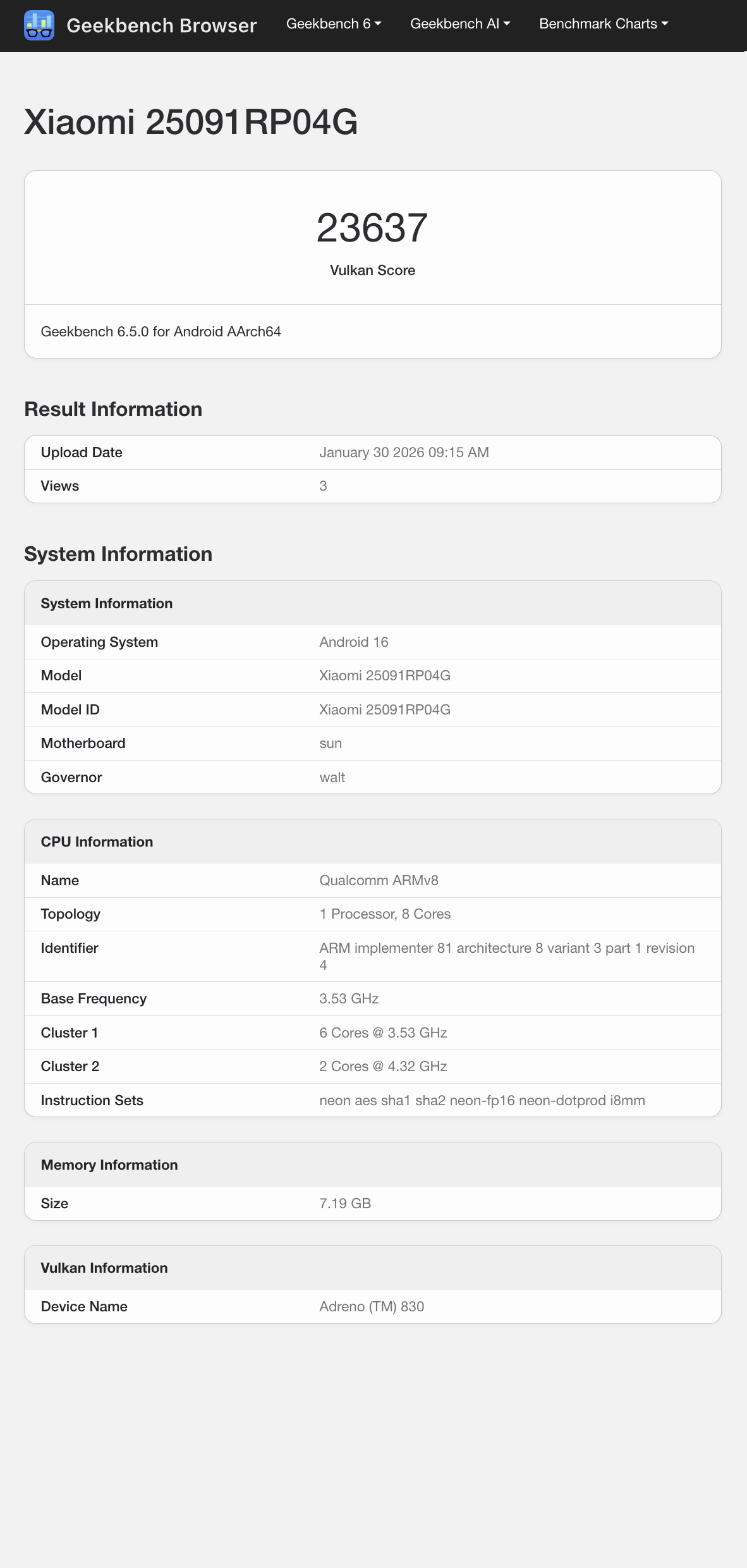Click the Geekbench glasses logo icon
Image resolution: width=747 pixels, height=1568 pixels.
click(39, 25)
